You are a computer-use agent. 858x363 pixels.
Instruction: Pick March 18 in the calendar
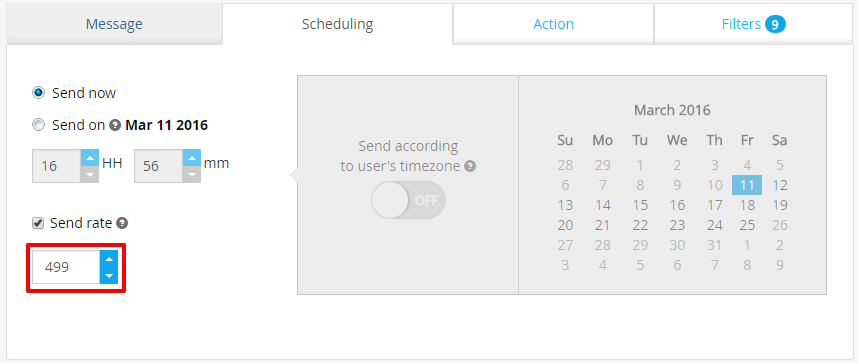(x=747, y=205)
